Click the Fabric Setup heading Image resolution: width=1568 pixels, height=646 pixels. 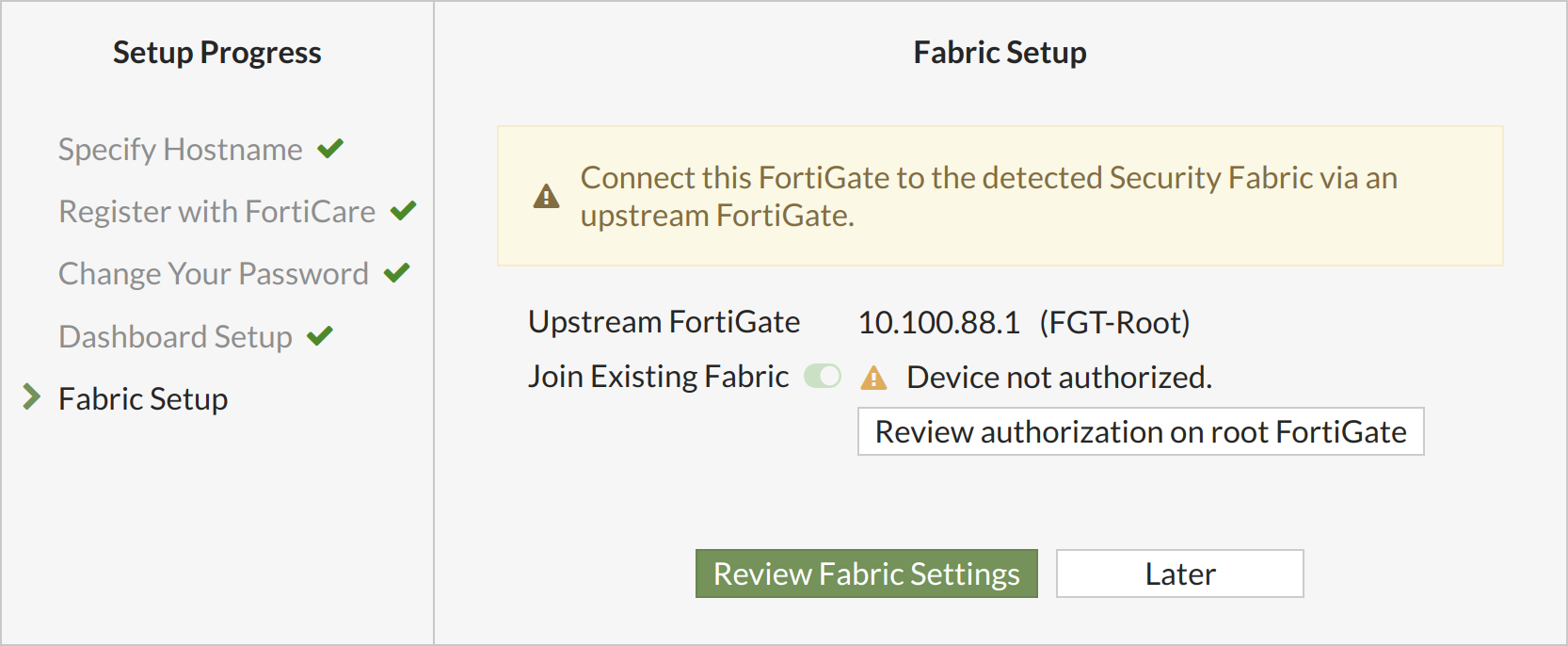tap(1000, 53)
